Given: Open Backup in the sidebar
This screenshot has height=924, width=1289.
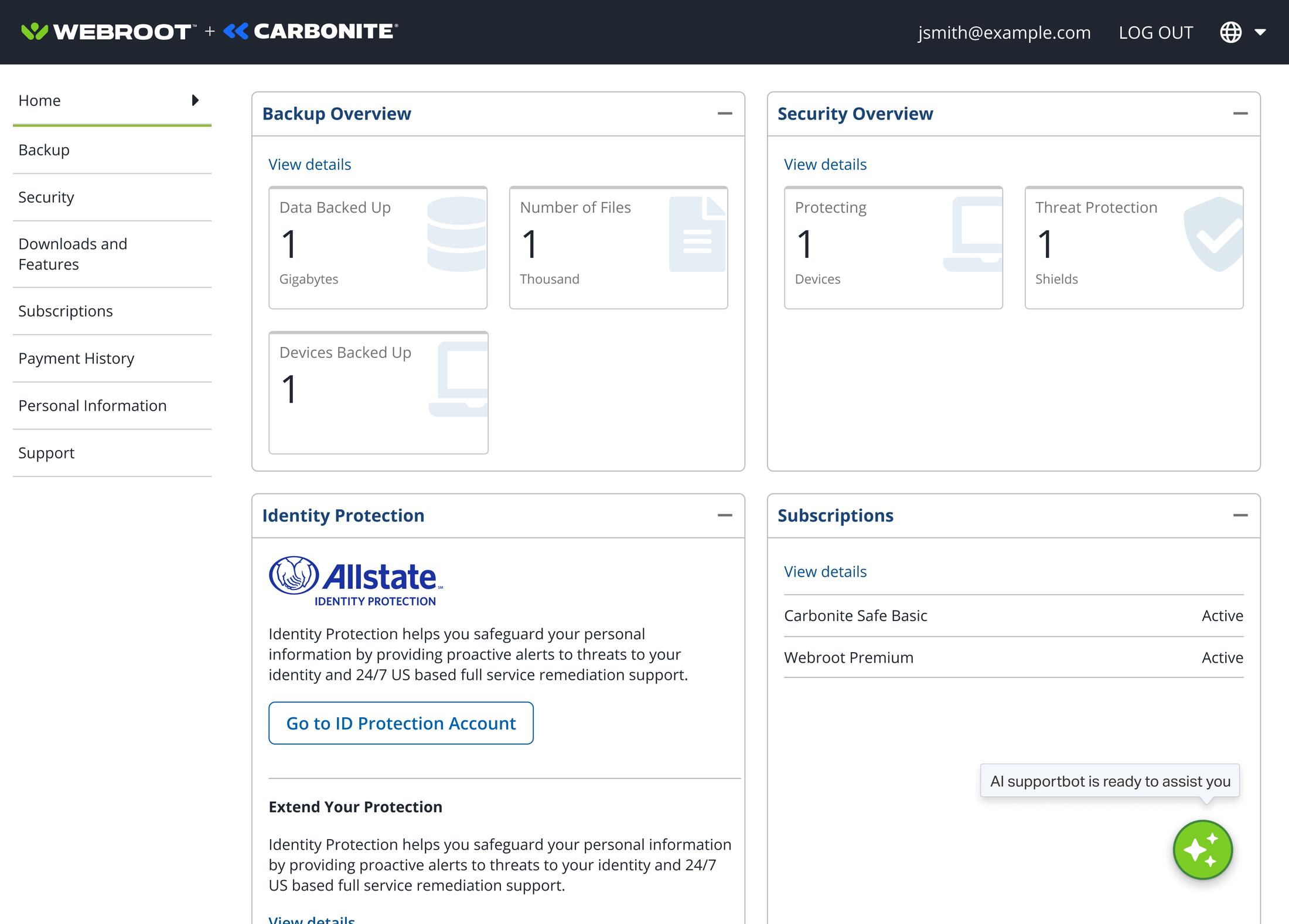Looking at the screenshot, I should [112, 150].
